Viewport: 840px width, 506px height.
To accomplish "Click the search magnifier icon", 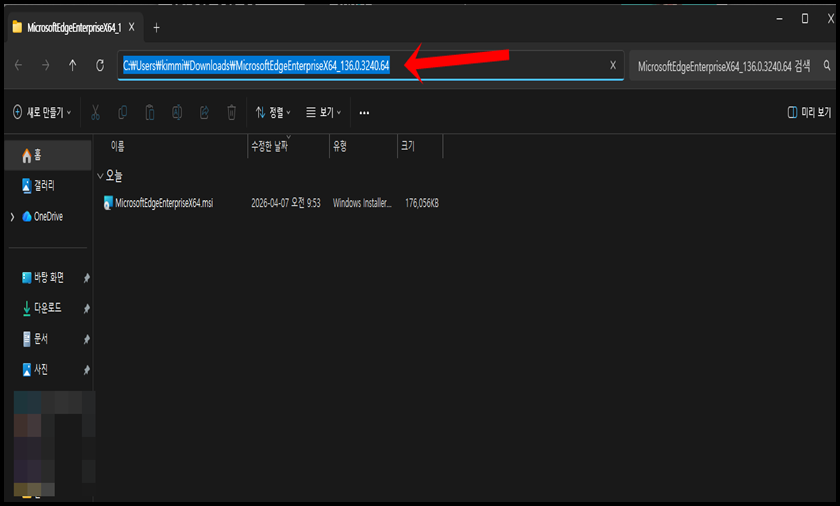I will (827, 66).
